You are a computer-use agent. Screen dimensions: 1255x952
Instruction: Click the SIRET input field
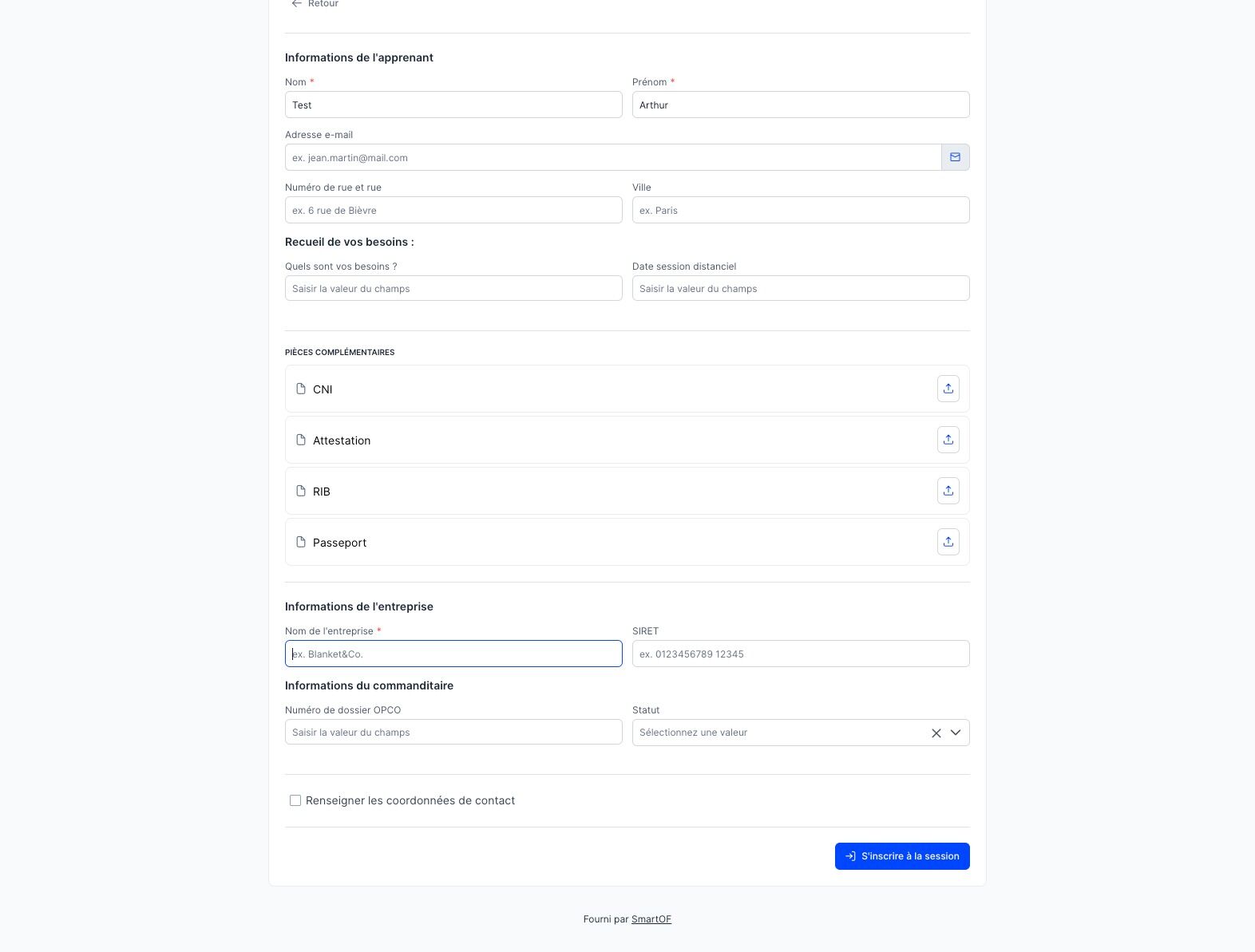coord(801,654)
